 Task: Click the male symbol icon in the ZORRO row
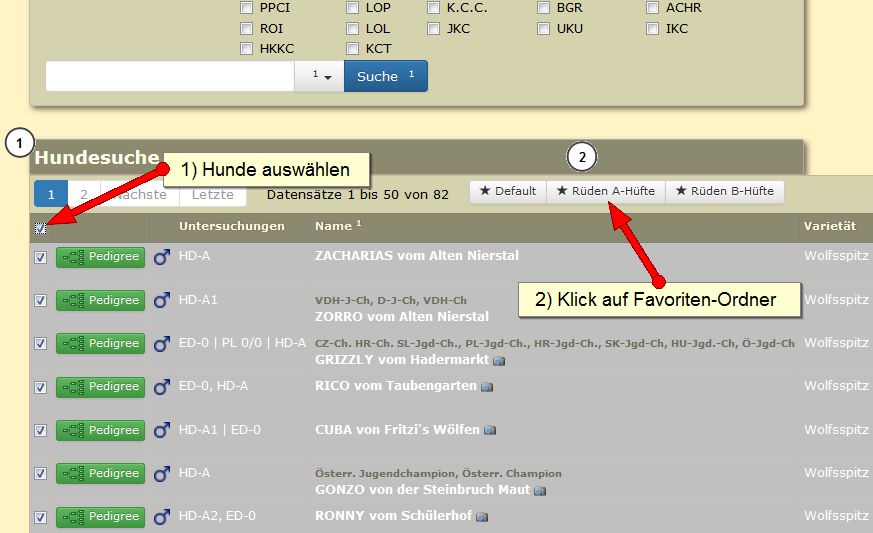[x=161, y=300]
